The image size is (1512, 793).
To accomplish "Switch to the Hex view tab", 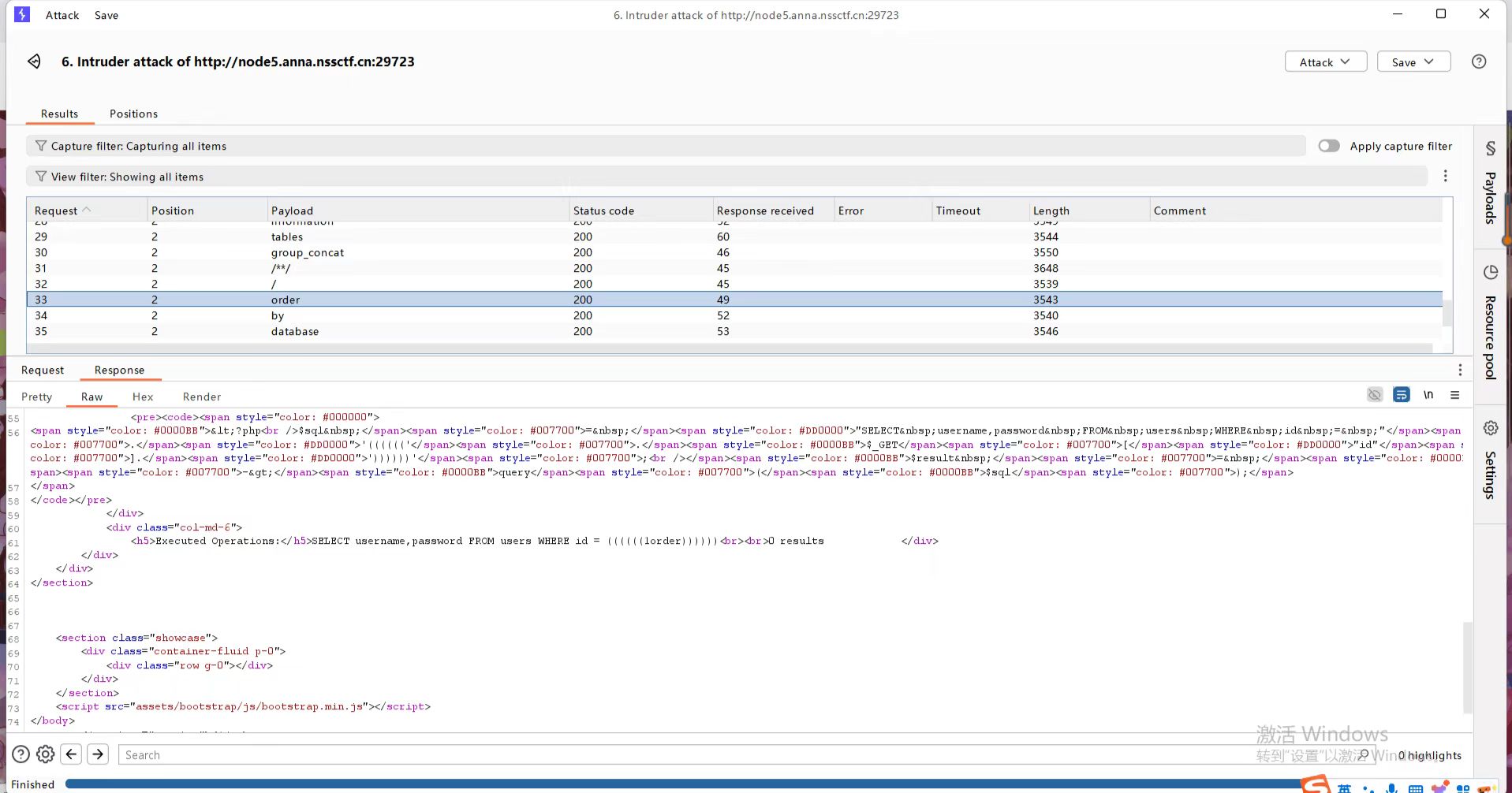I will (143, 396).
